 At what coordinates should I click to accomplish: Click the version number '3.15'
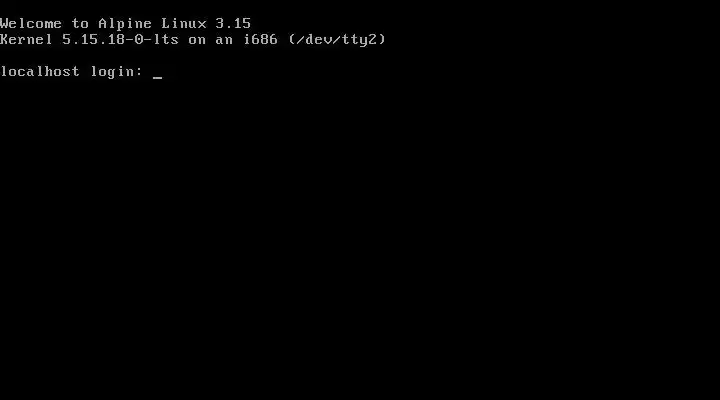(x=233, y=23)
